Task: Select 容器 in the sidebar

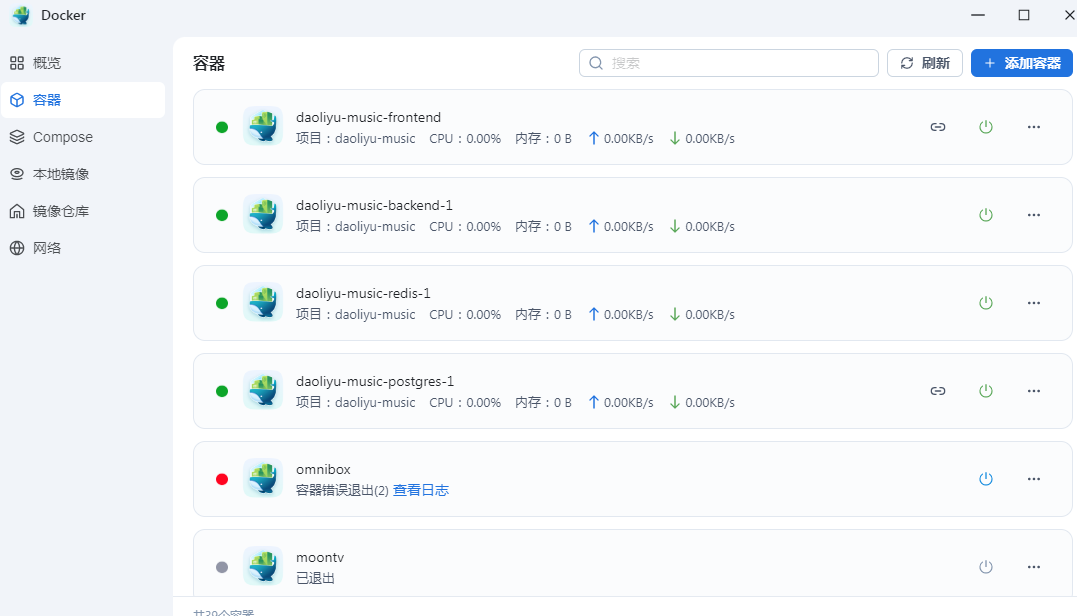Action: [82, 100]
